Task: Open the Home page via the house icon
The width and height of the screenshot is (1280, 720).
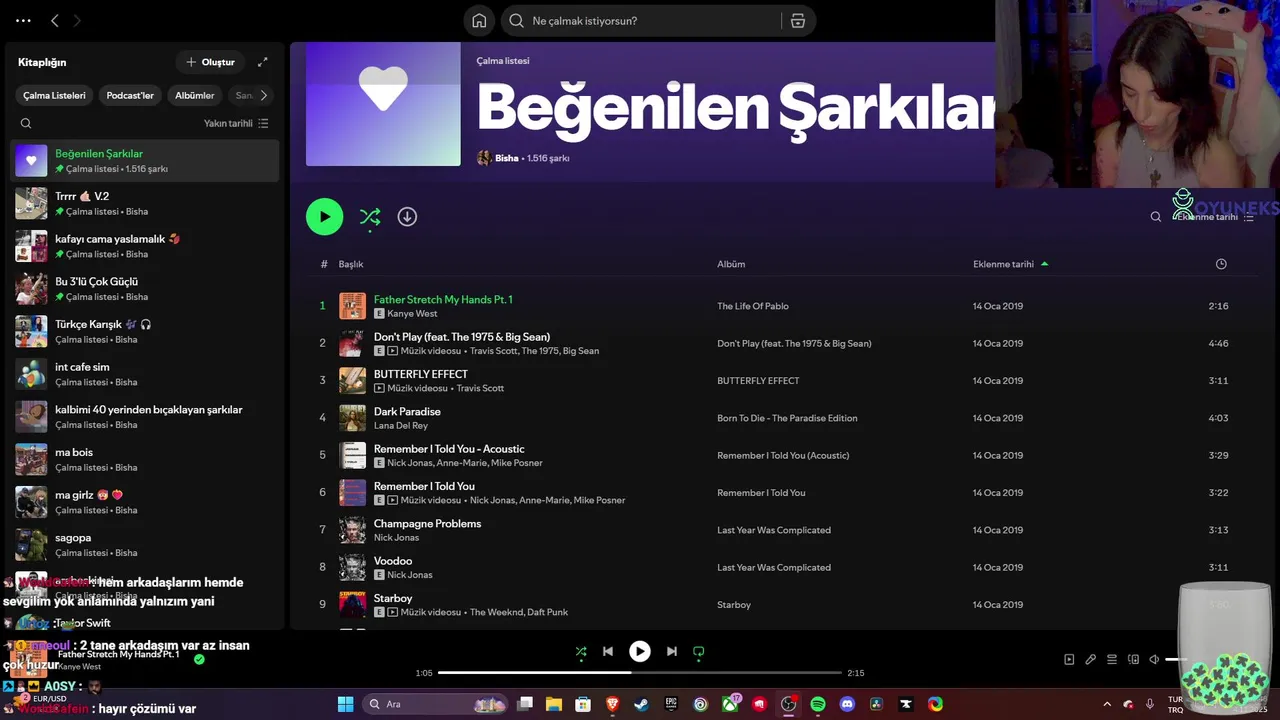Action: 479,21
